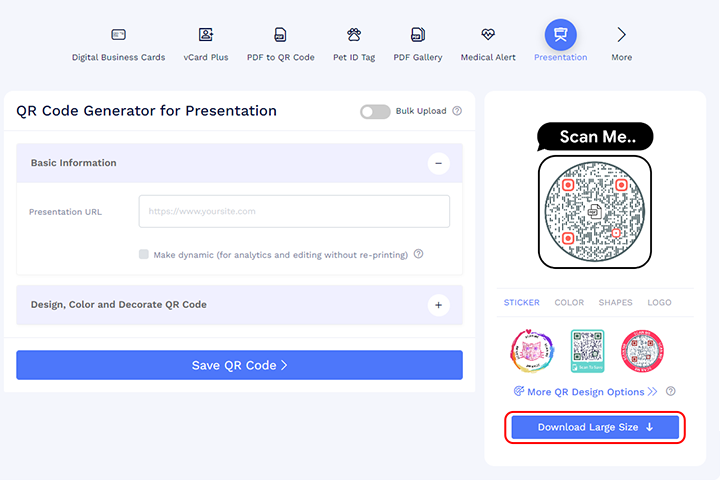Expand More QR code types arrow
Viewport: 720px width, 480px height.
(621, 34)
